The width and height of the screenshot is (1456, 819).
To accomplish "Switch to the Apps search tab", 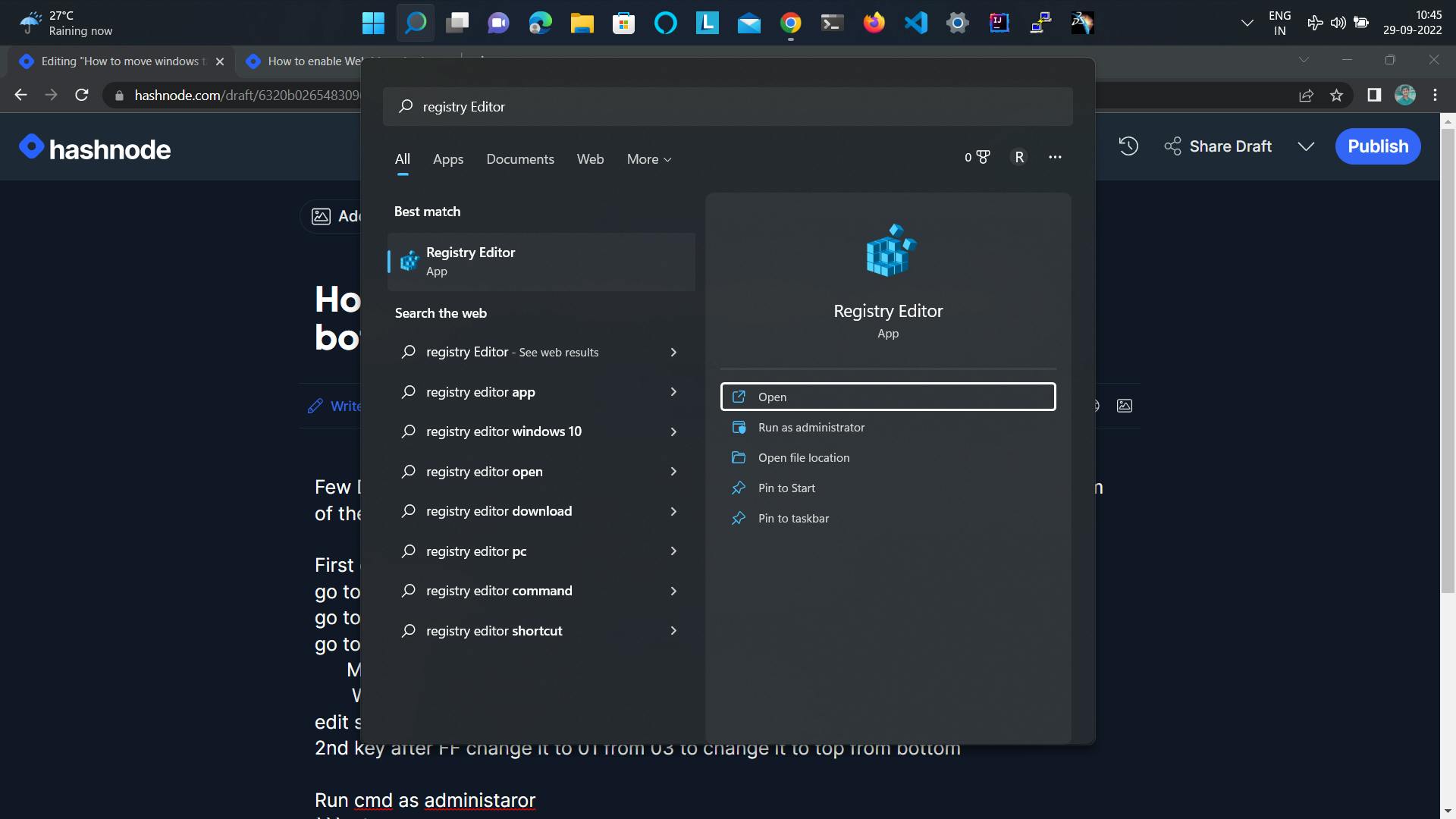I will point(448,158).
